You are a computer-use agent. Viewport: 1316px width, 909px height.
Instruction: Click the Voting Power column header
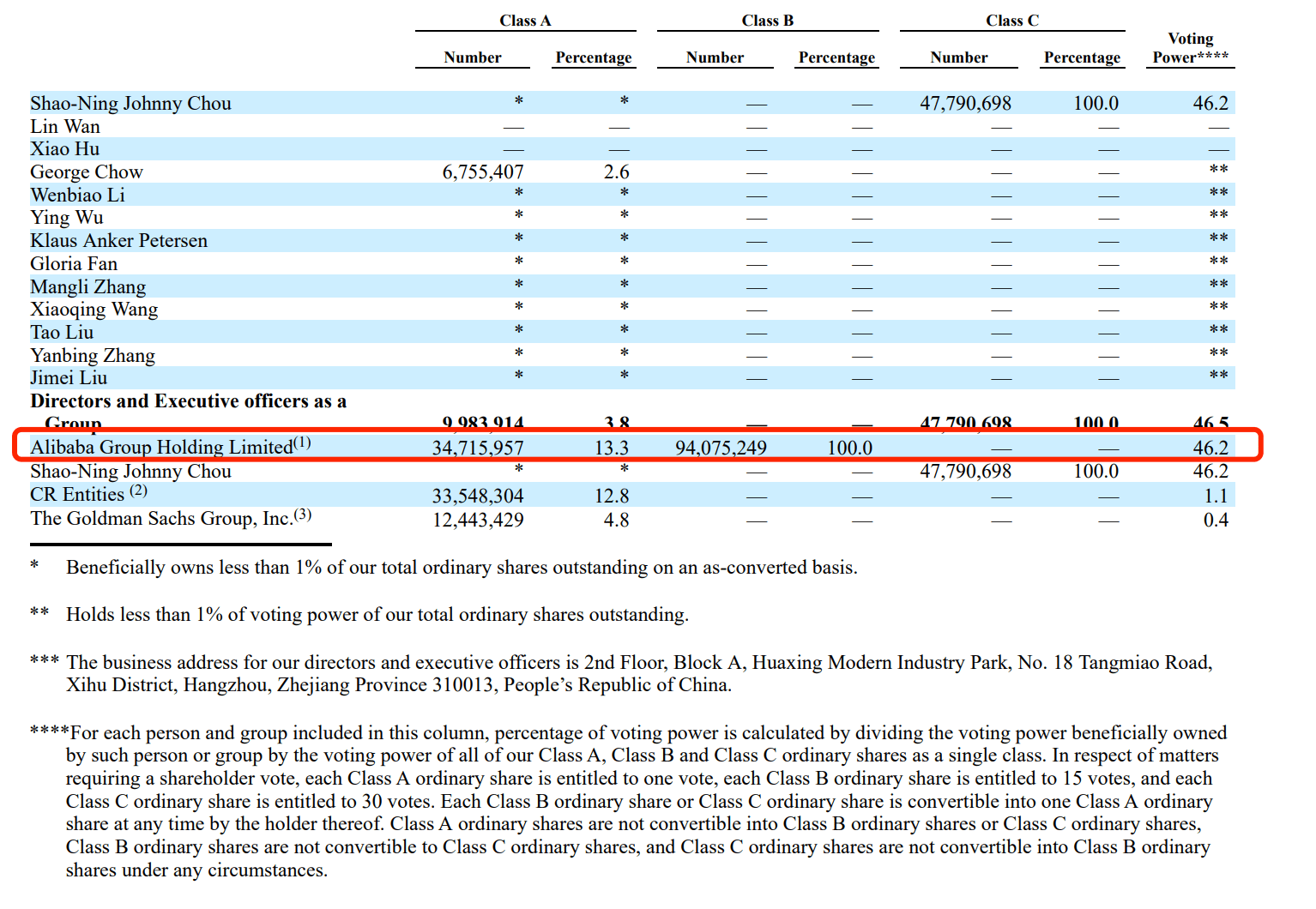tap(1190, 48)
